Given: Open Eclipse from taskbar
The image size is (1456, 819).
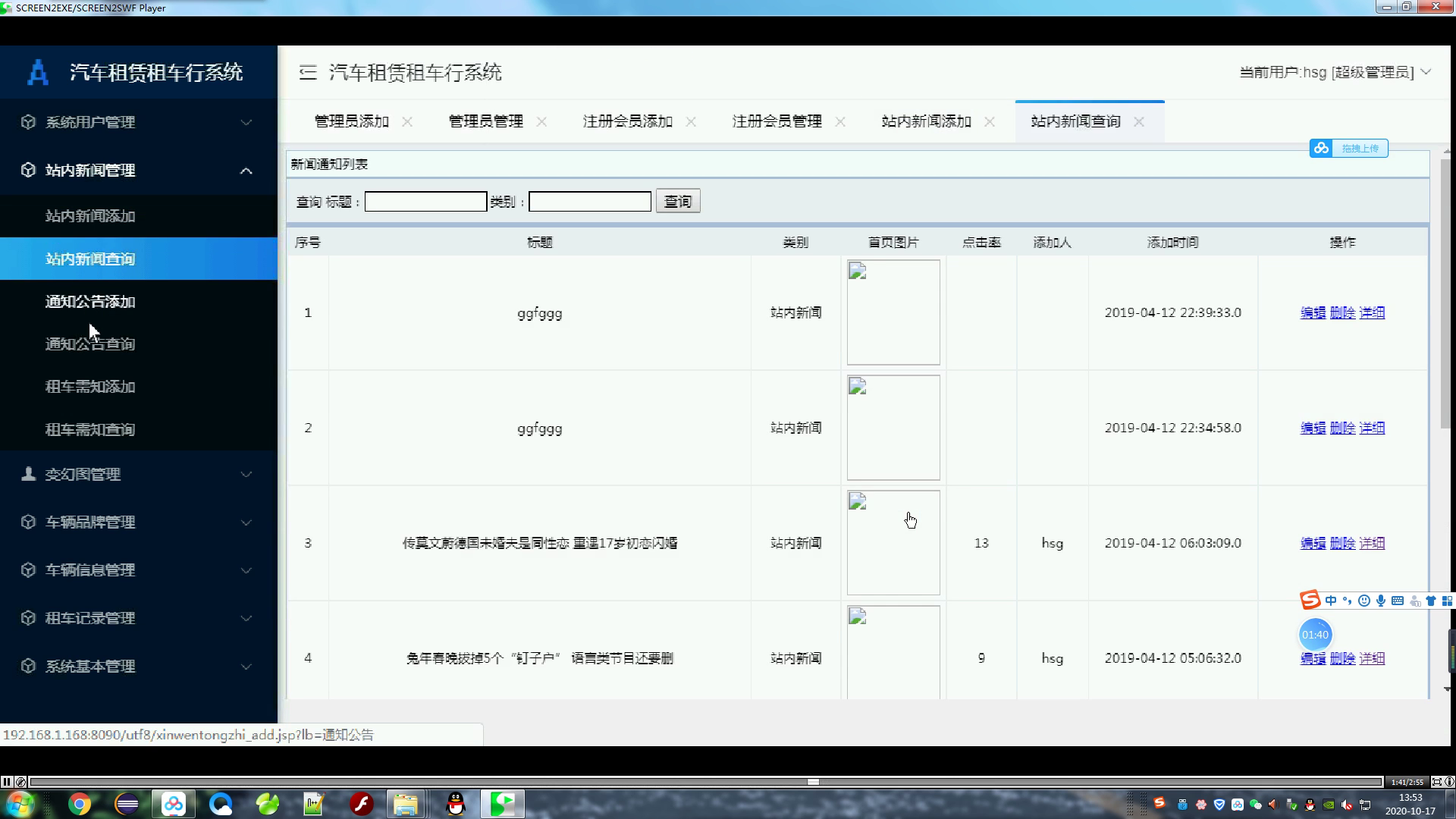Looking at the screenshot, I should click(127, 804).
